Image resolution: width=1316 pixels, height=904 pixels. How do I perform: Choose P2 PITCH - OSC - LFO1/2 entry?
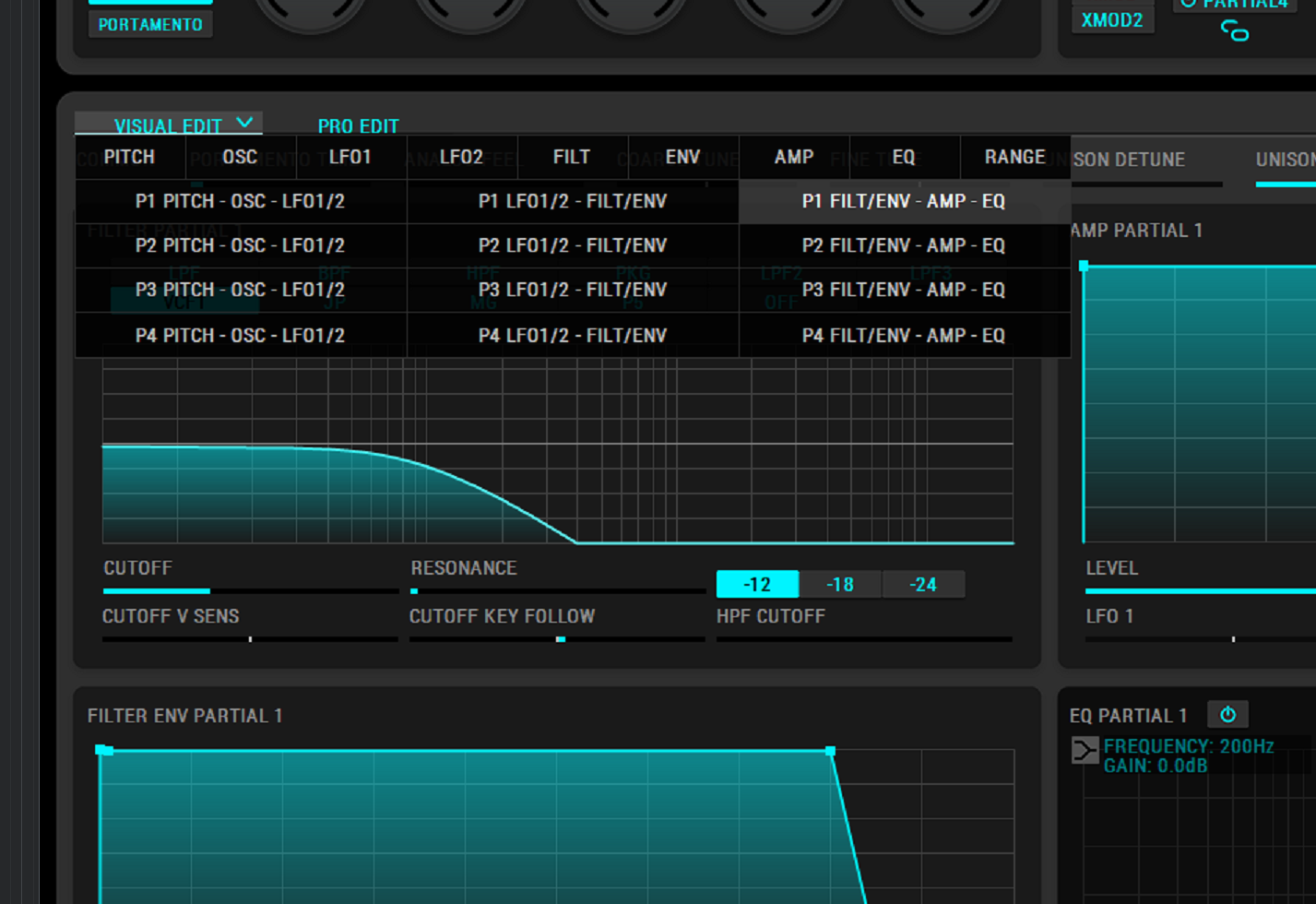(x=240, y=245)
